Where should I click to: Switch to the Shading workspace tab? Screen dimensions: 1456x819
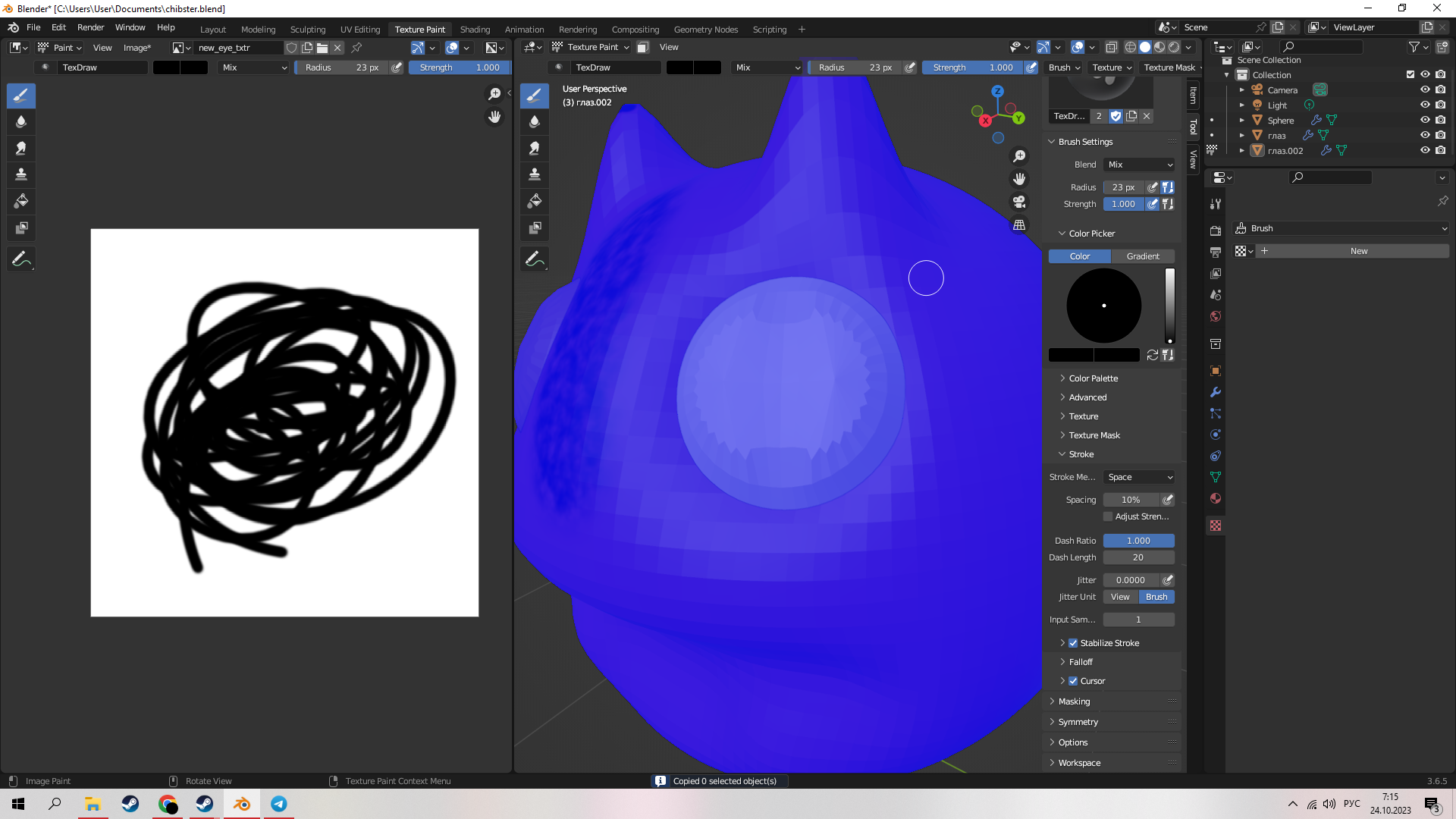tap(475, 30)
